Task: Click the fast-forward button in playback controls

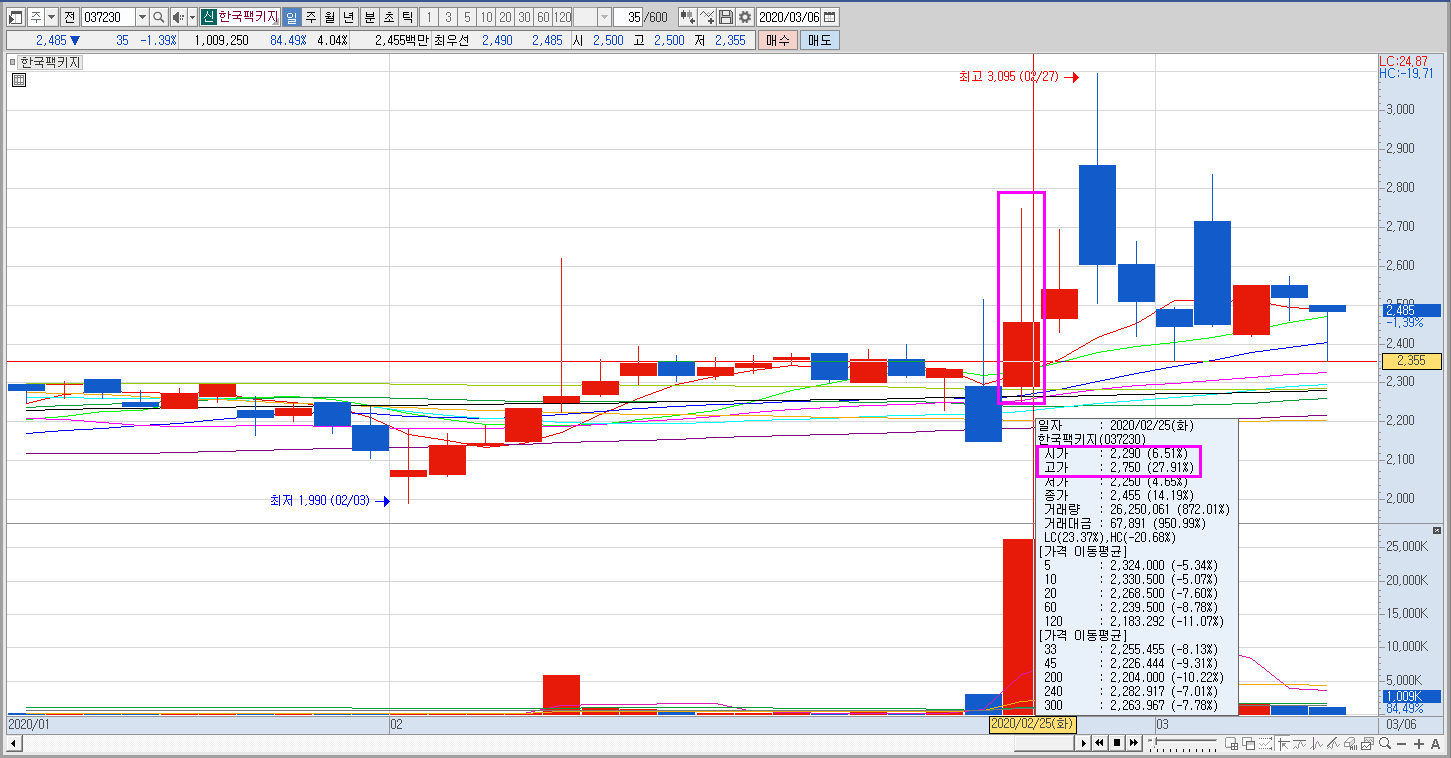Action: click(1134, 743)
